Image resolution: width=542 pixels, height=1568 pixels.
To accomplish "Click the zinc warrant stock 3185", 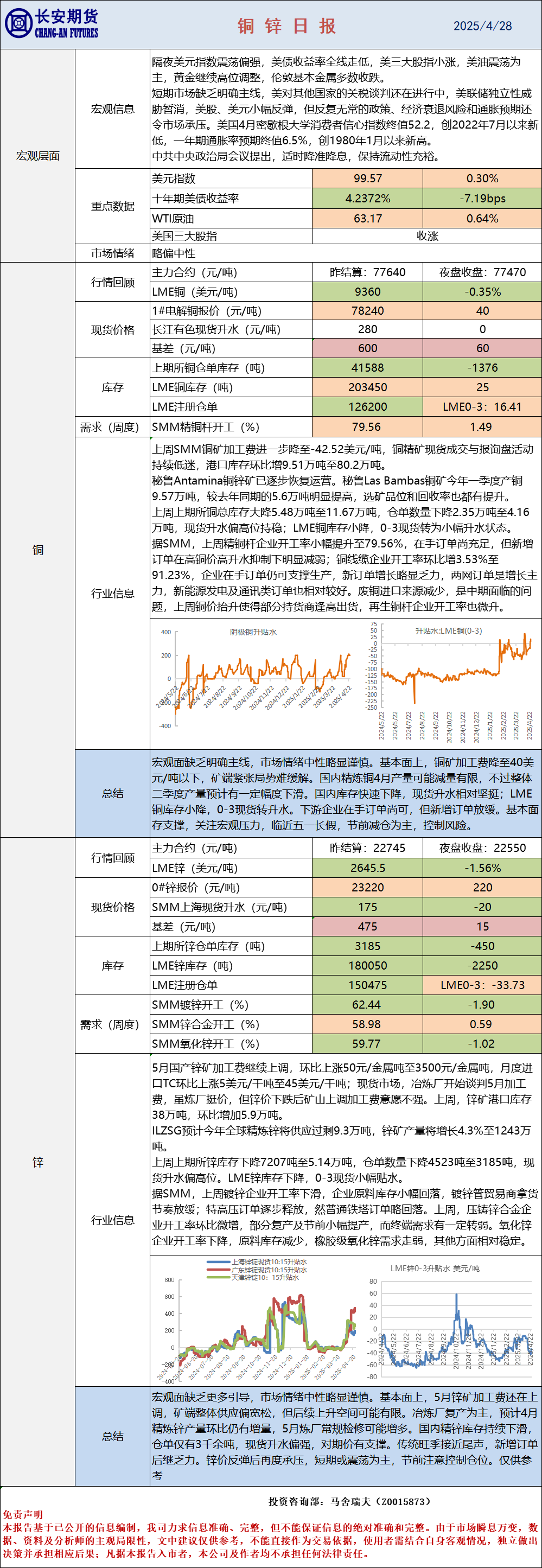I will point(368,946).
